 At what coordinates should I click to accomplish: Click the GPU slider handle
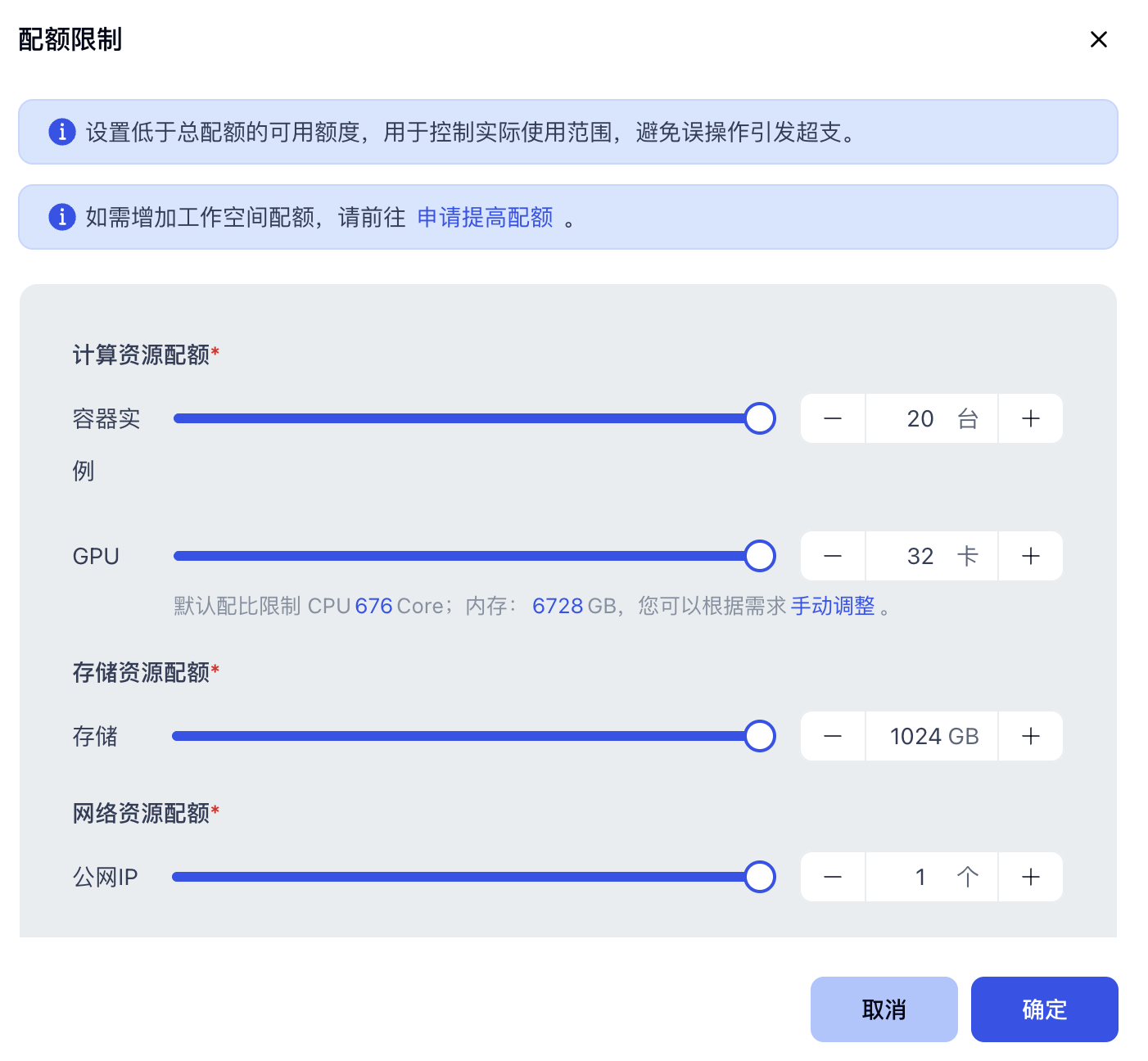point(760,556)
